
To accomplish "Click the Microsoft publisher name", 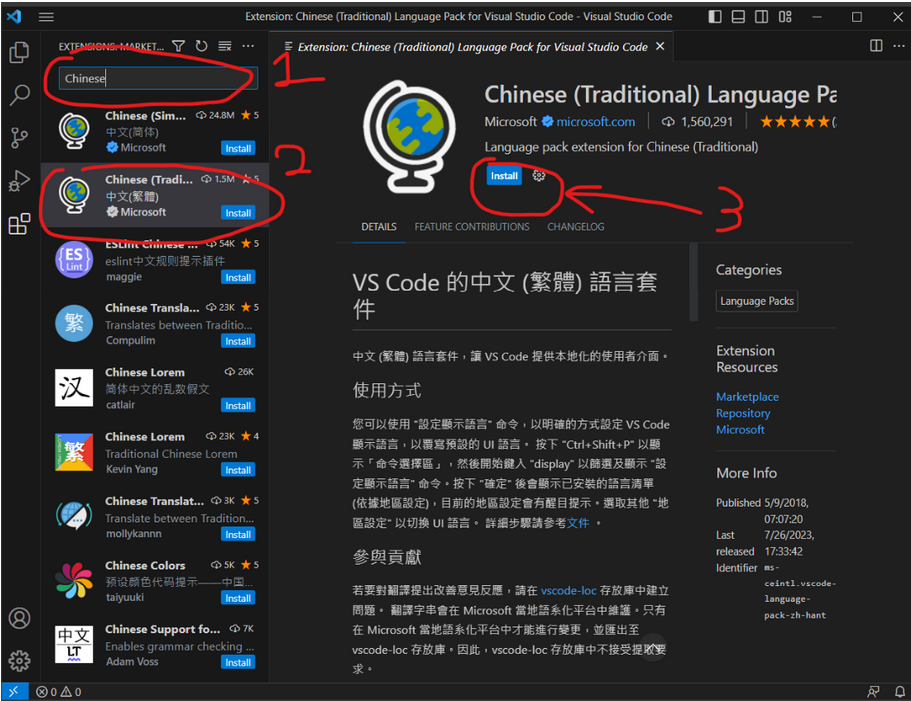I will (510, 121).
